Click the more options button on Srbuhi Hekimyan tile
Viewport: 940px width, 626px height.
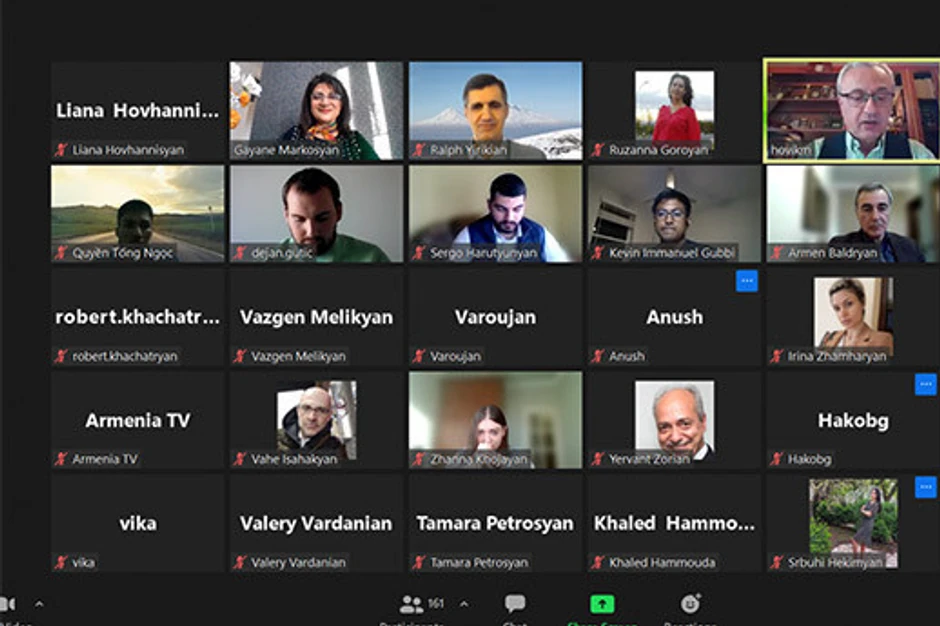(x=926, y=487)
